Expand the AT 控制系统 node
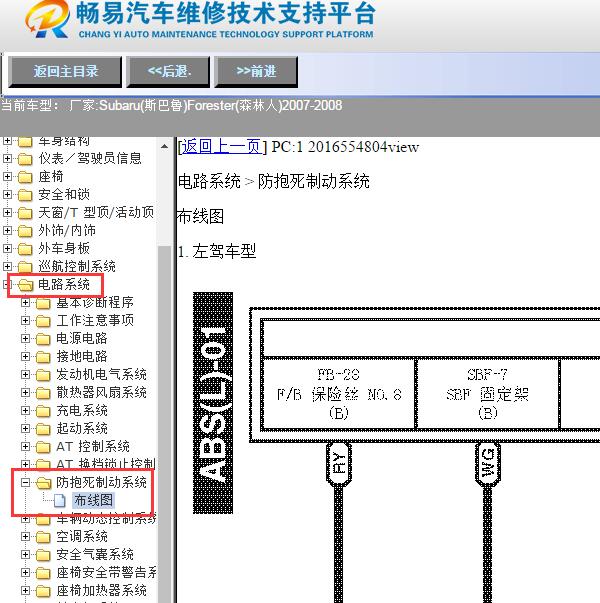The image size is (600, 603). coord(25,446)
